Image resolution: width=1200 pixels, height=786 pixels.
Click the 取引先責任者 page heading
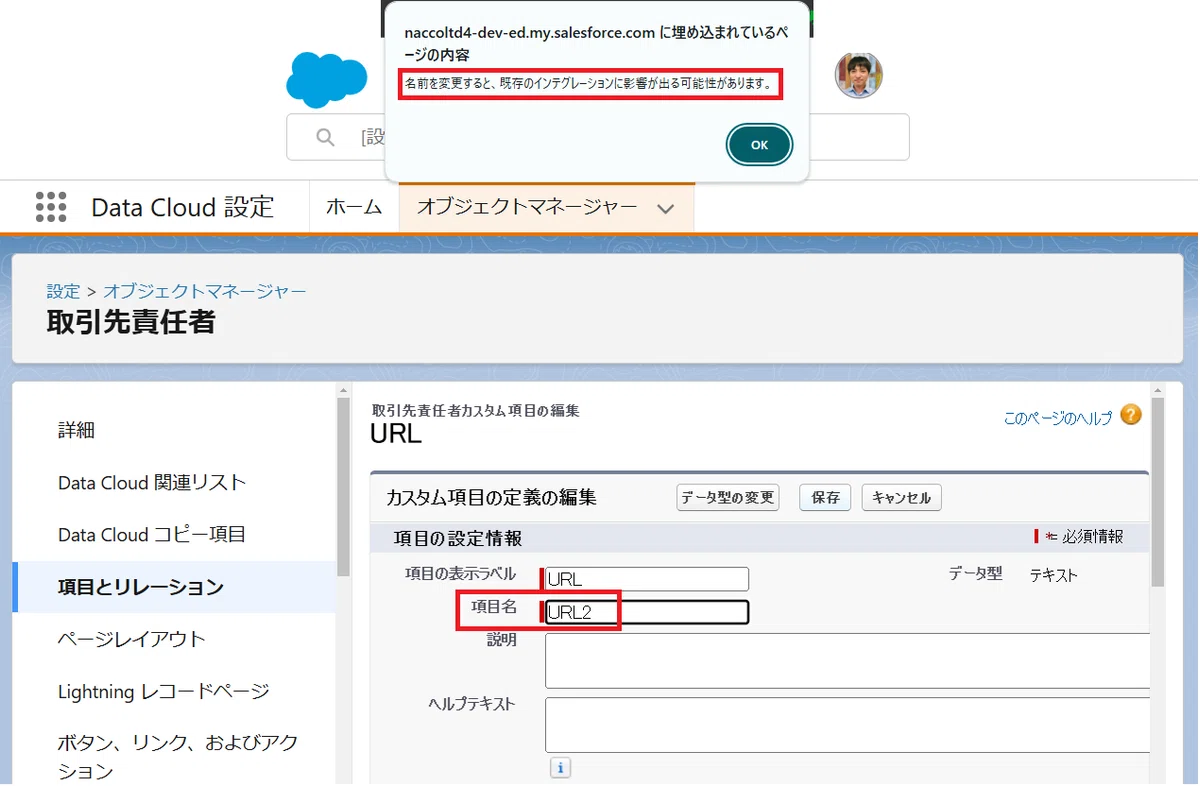click(x=131, y=322)
